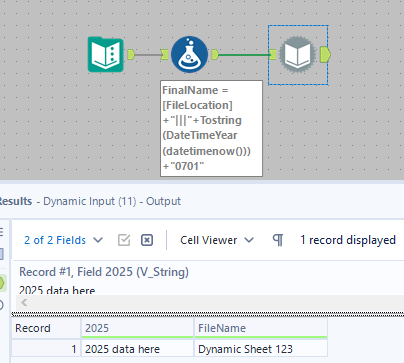Click the Formula tool output anchor

[215, 54]
